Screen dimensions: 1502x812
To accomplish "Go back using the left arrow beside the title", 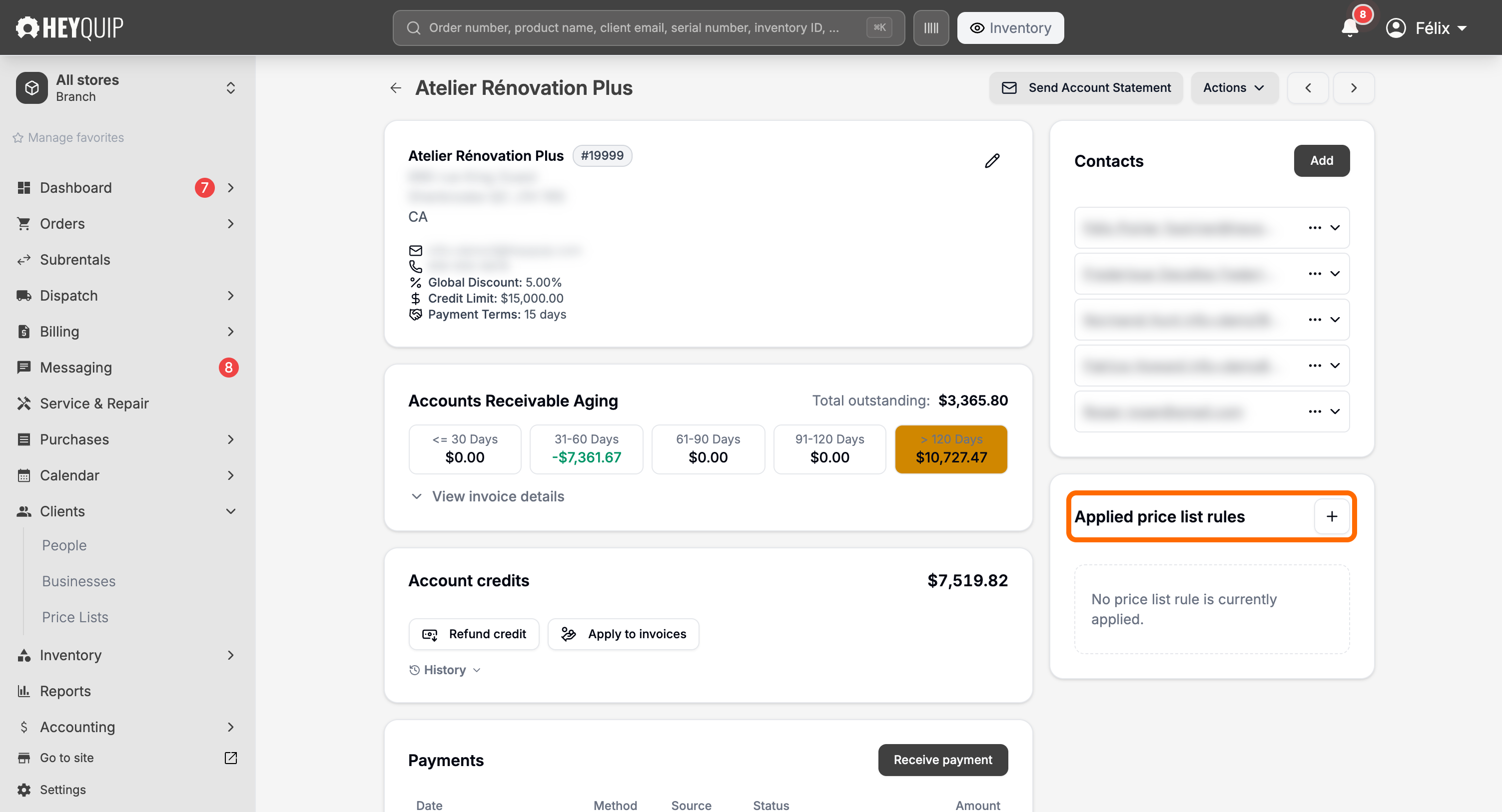I will coord(396,88).
